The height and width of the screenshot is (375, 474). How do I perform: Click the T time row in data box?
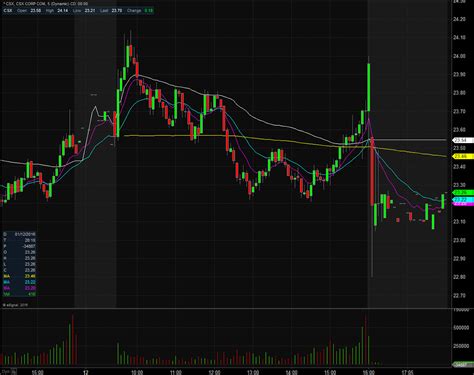click(19, 240)
